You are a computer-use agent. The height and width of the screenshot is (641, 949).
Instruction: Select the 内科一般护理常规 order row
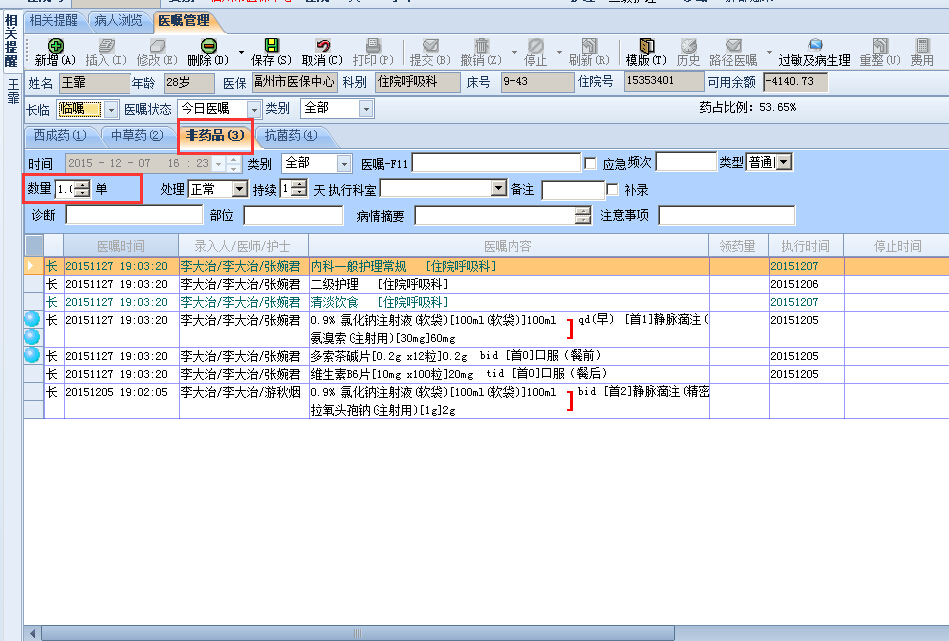click(x=487, y=266)
